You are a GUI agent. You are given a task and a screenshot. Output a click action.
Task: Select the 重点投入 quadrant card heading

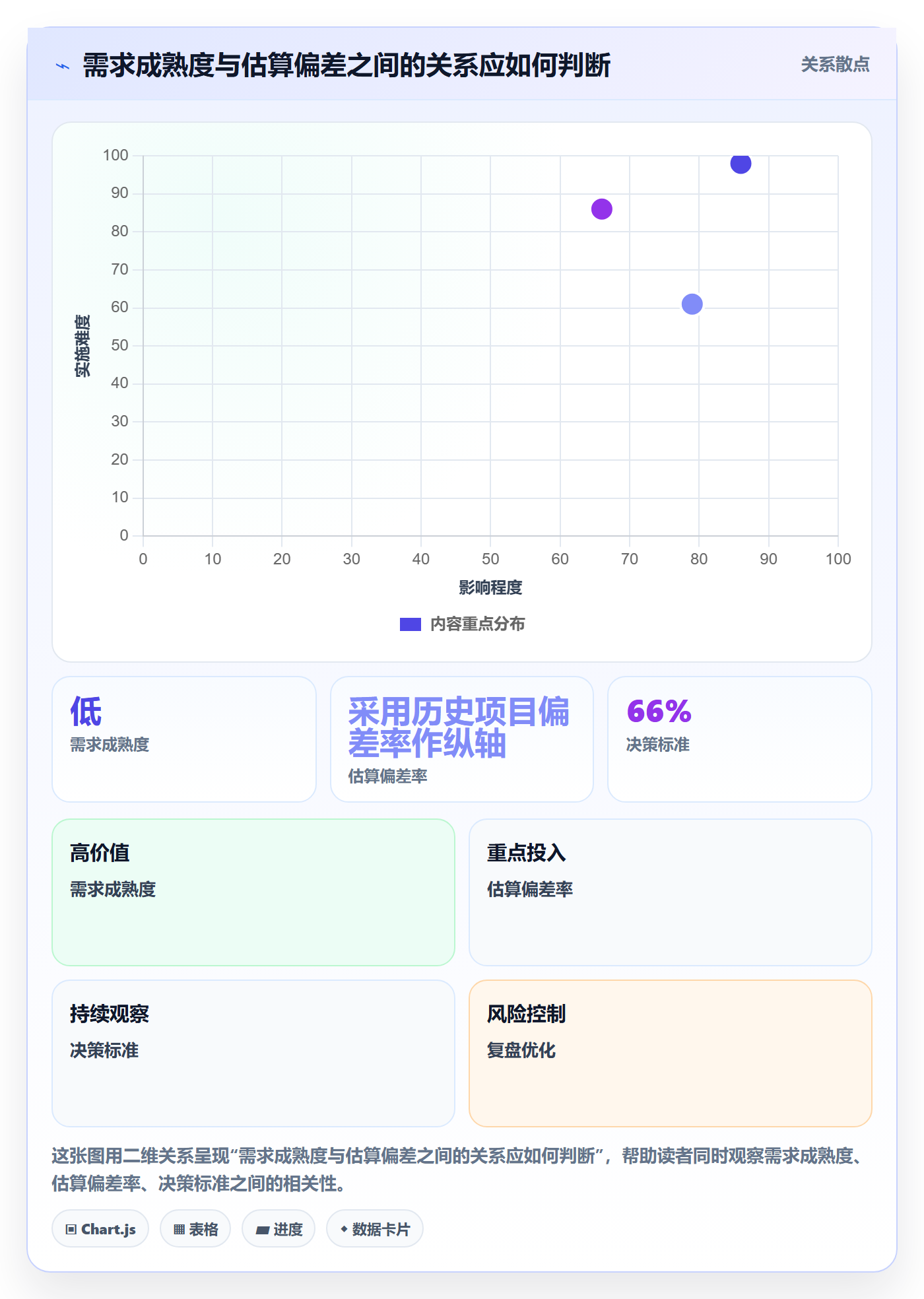(527, 853)
